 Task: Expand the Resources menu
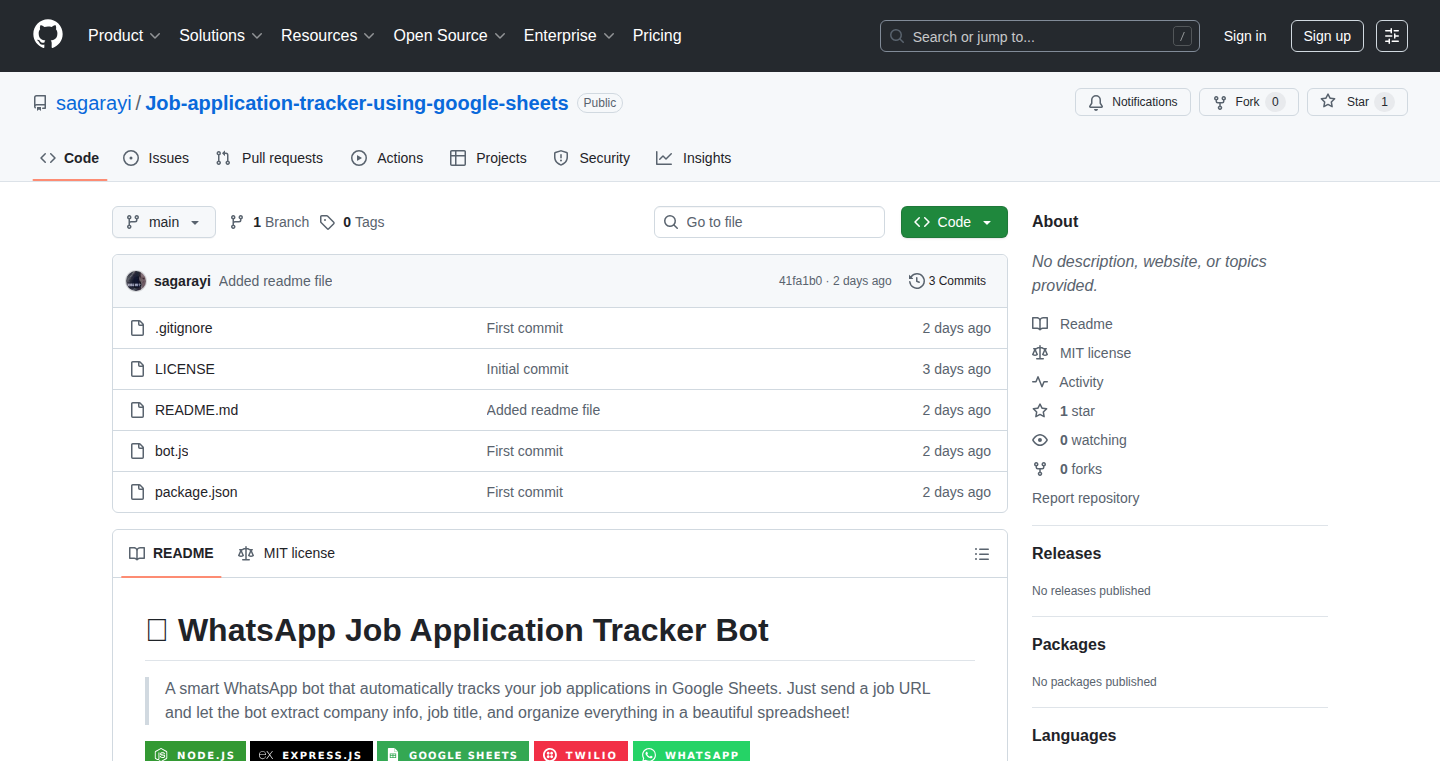(328, 36)
